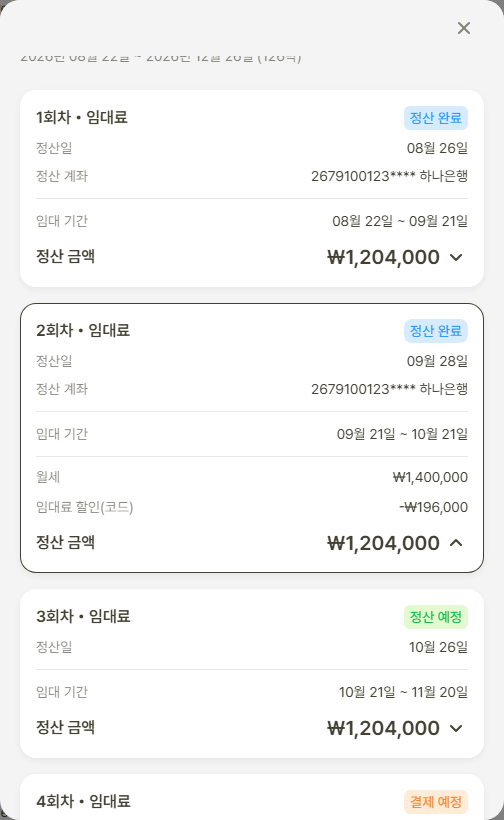Select the 2회차 임대료 card title

[x=83, y=330]
